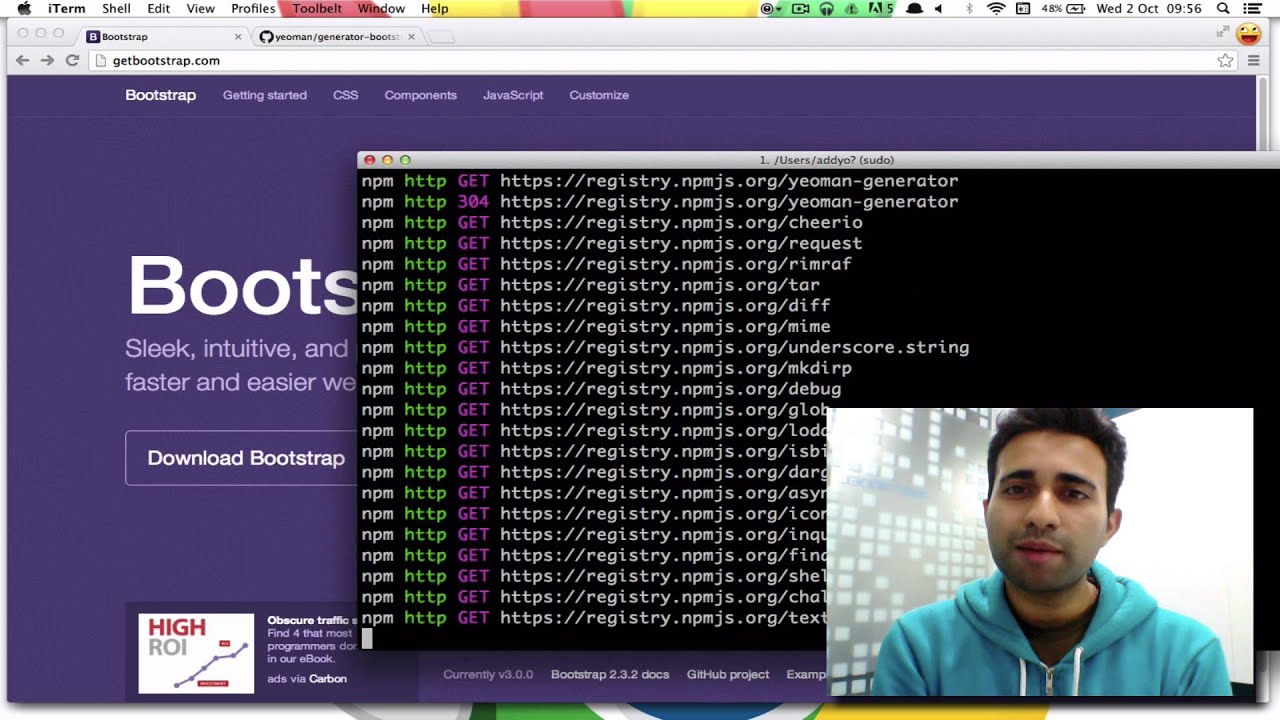Screen dimensions: 1280x720
Task: Enter browser full screen via arrows icon
Action: [1222, 33]
